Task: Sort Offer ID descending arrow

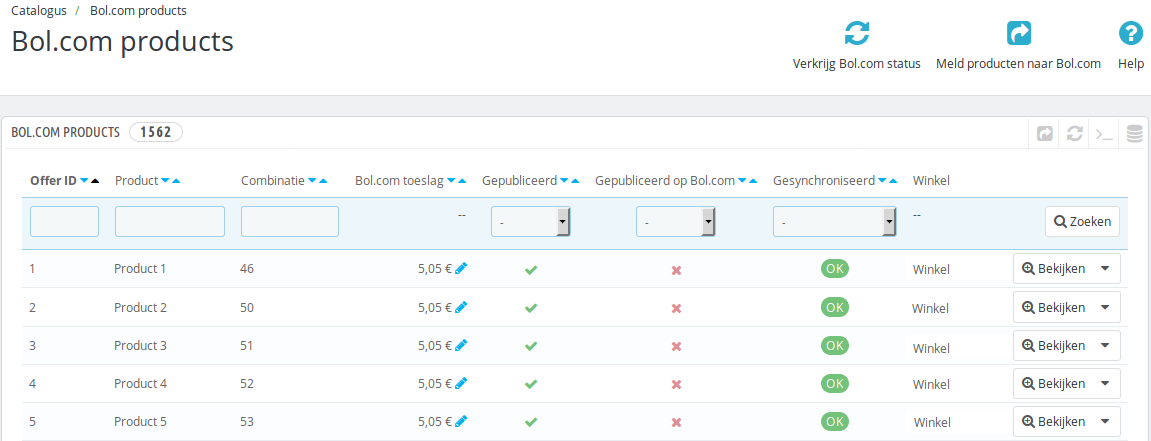Action: (84, 181)
